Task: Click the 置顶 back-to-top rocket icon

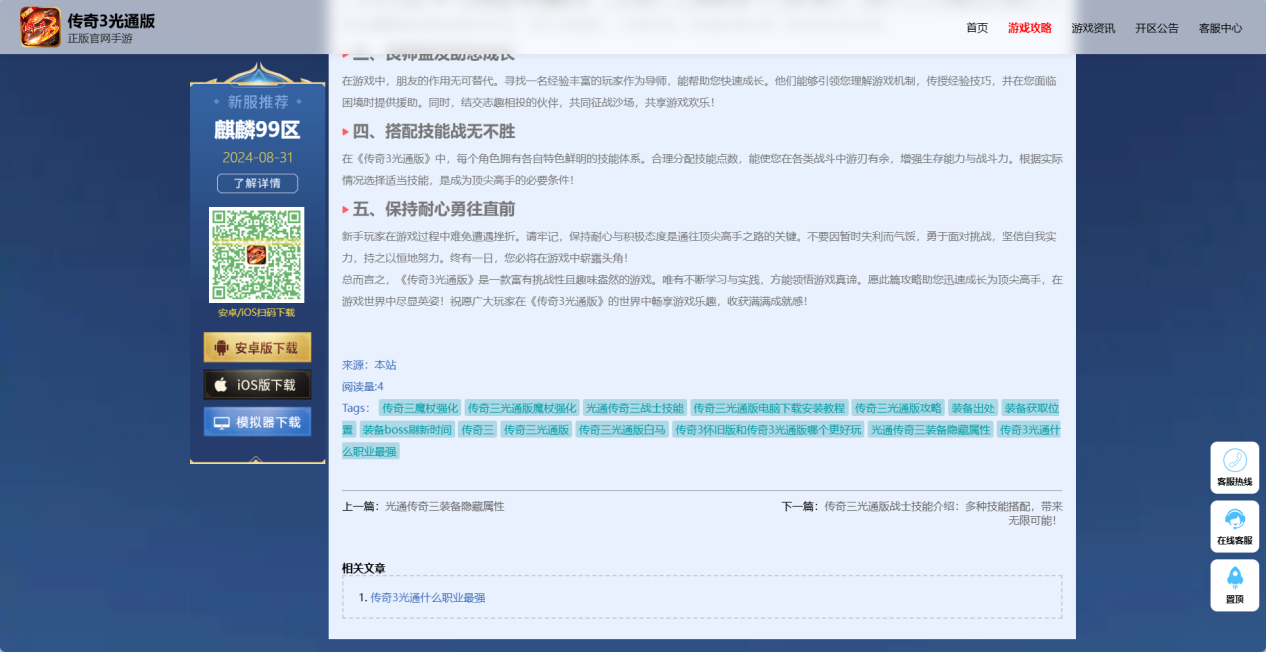Action: pyautogui.click(x=1234, y=579)
